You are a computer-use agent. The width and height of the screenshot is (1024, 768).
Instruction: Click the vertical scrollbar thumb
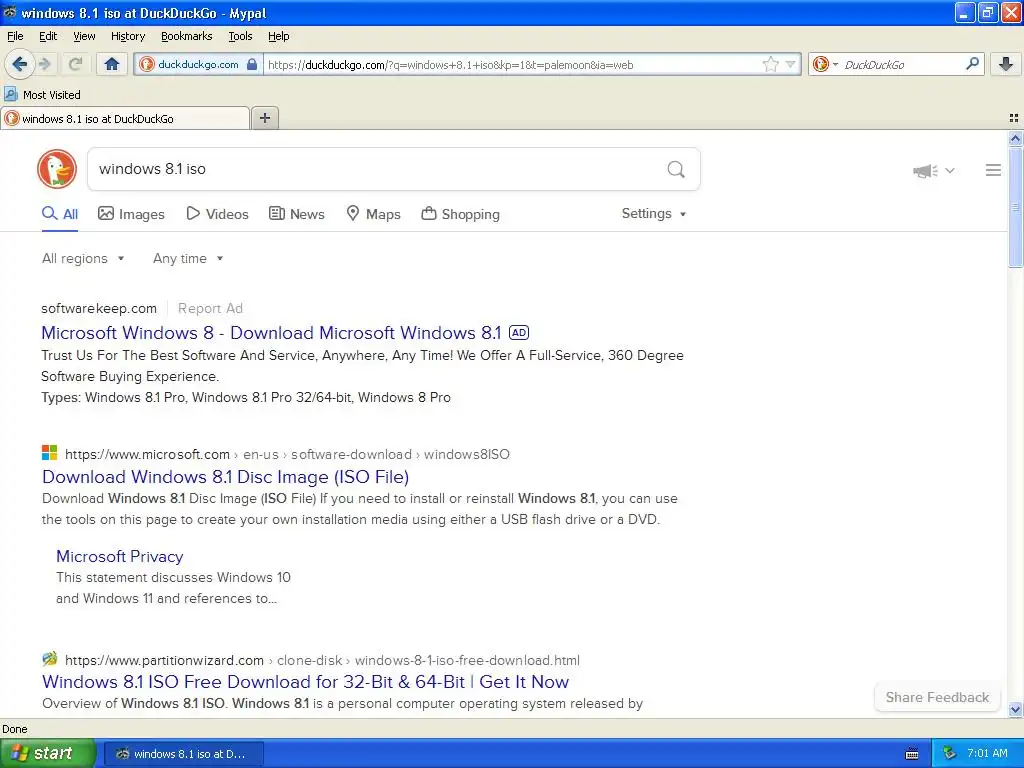[1015, 207]
